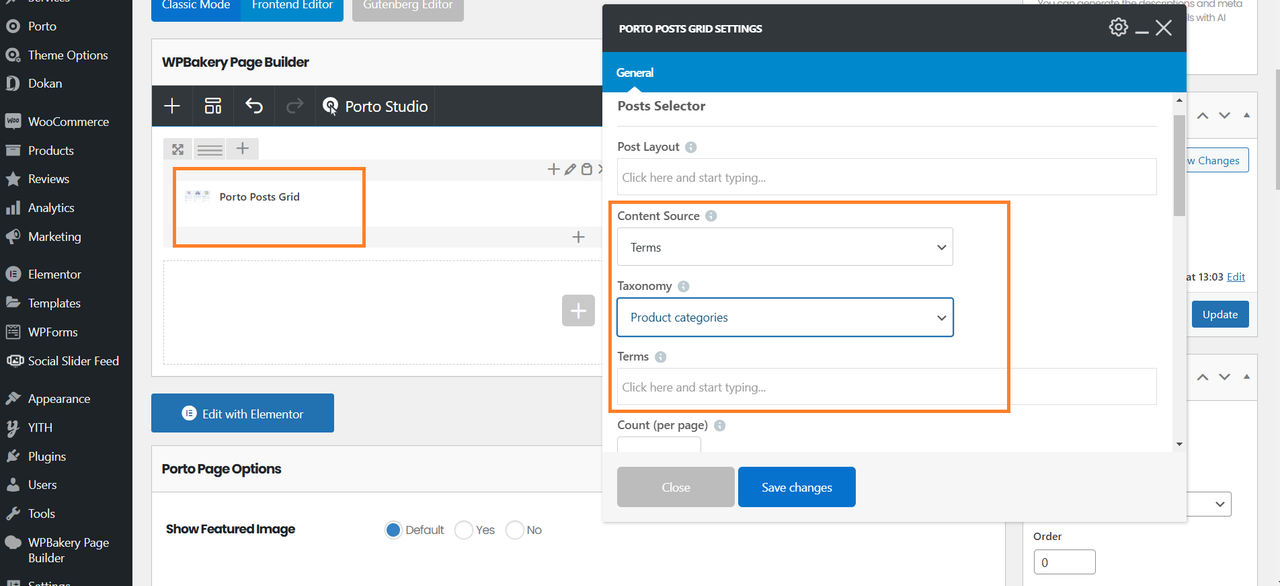Click the Order number field

(x=1064, y=562)
